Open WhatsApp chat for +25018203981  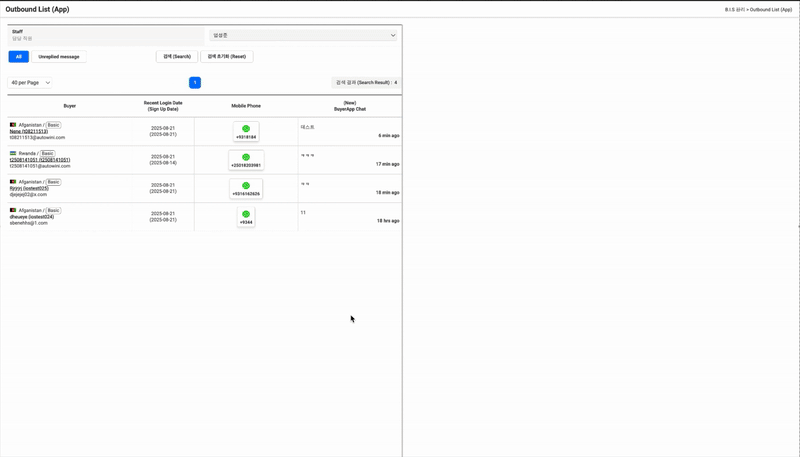coord(246,157)
